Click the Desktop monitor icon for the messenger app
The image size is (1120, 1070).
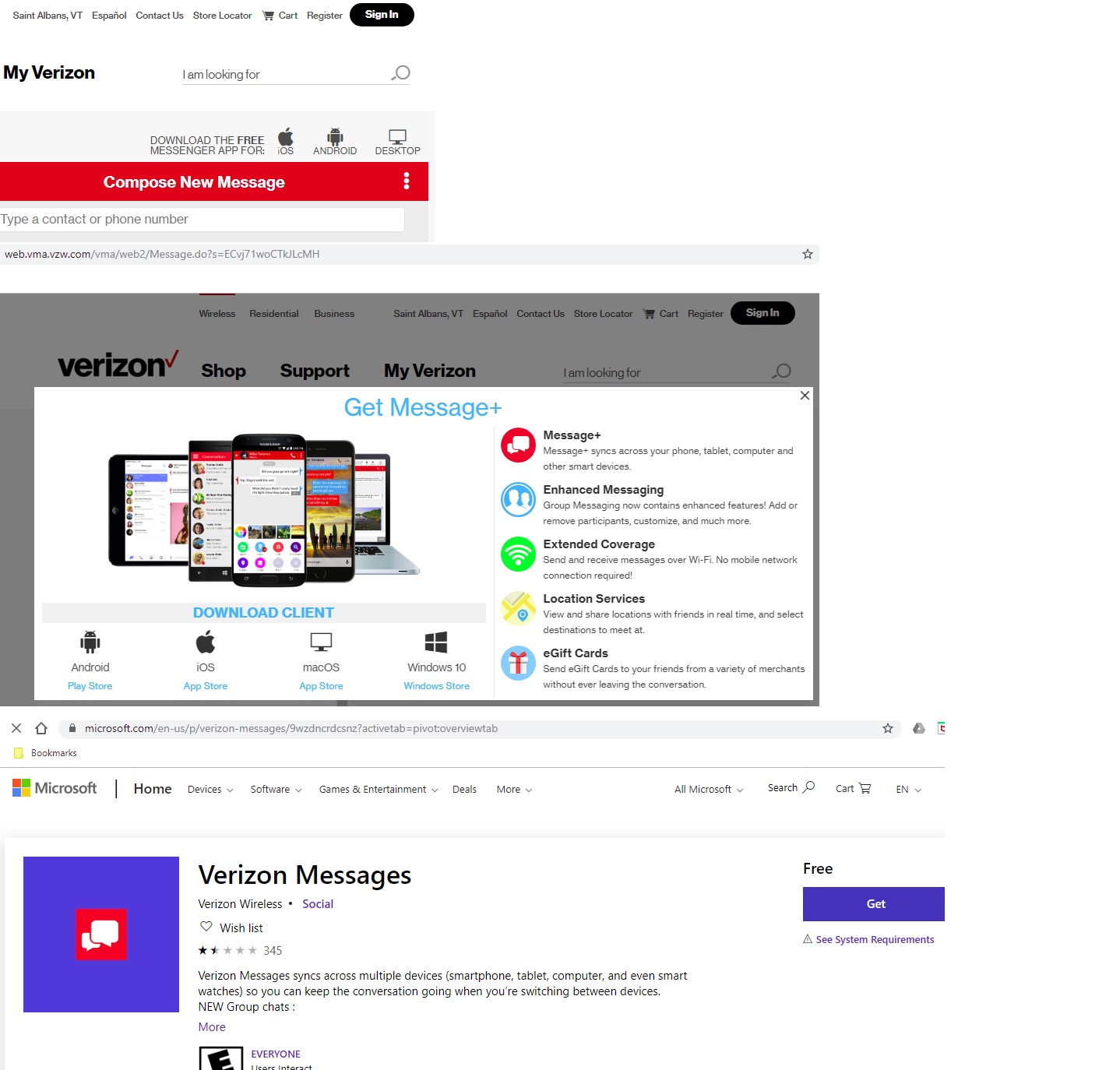(398, 137)
